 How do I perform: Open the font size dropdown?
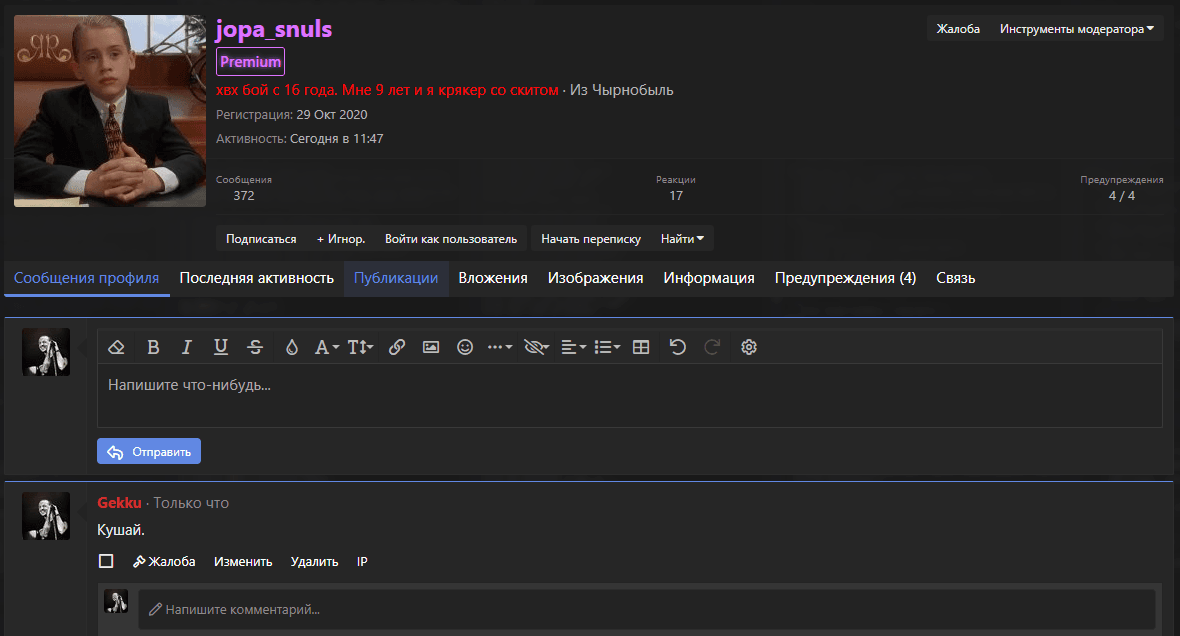(360, 347)
